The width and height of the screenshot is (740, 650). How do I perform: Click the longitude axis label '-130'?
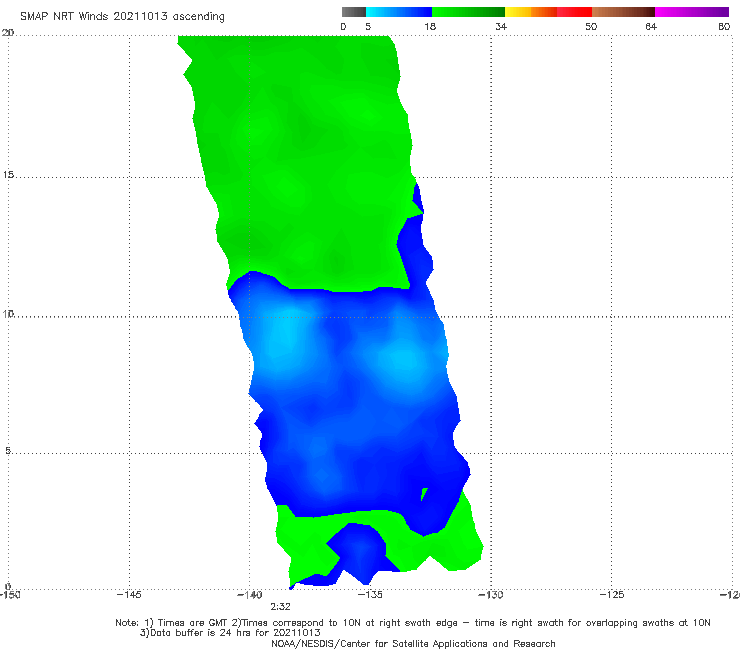point(491,595)
